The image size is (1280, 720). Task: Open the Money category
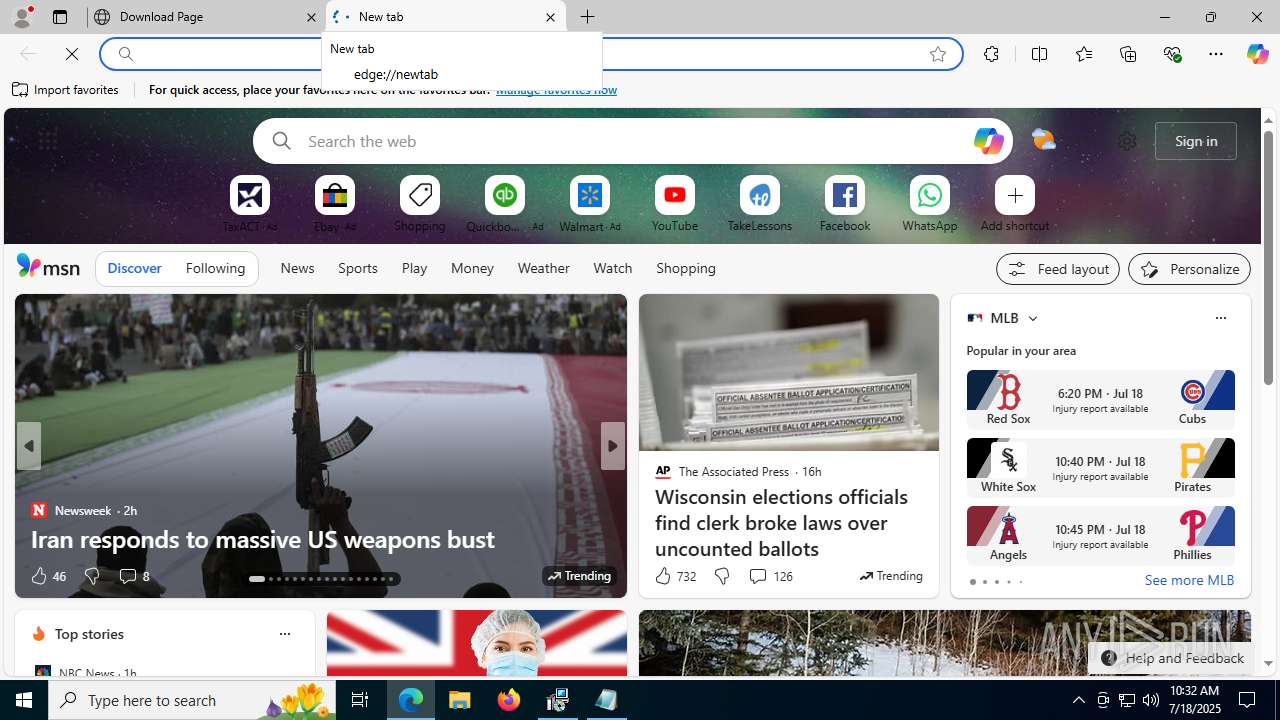(472, 268)
